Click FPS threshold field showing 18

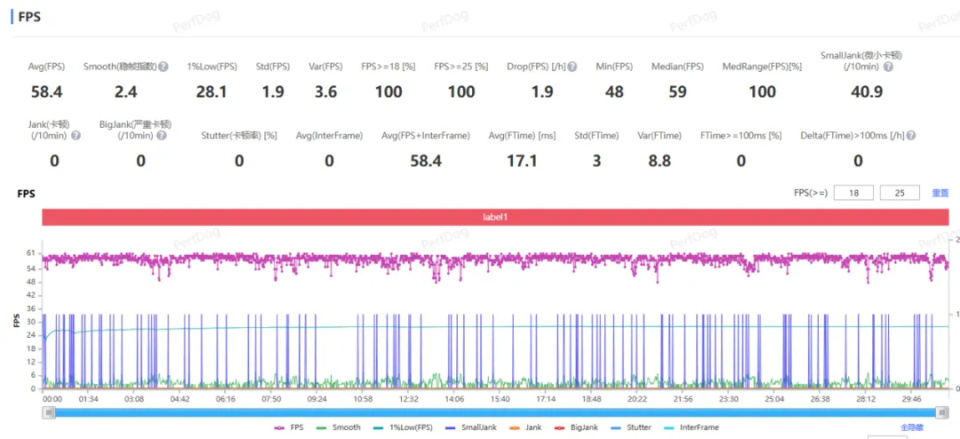(x=853, y=193)
